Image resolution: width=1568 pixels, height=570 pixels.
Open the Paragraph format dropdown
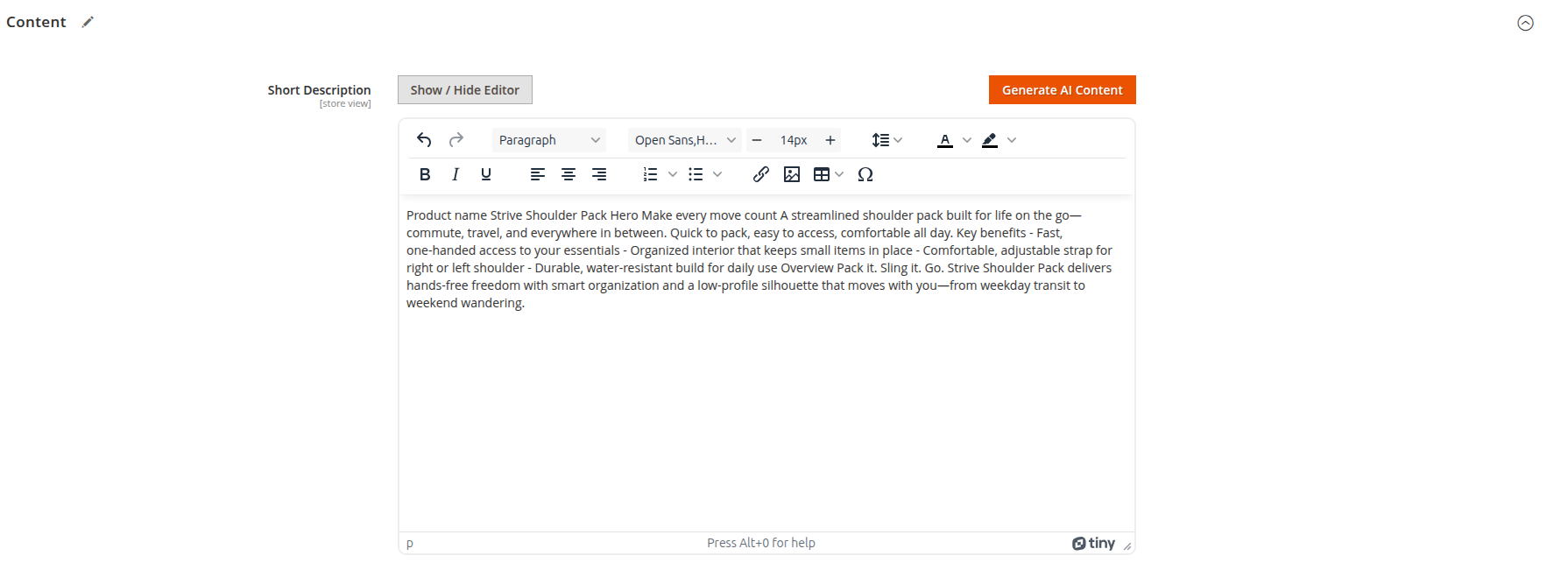549,140
